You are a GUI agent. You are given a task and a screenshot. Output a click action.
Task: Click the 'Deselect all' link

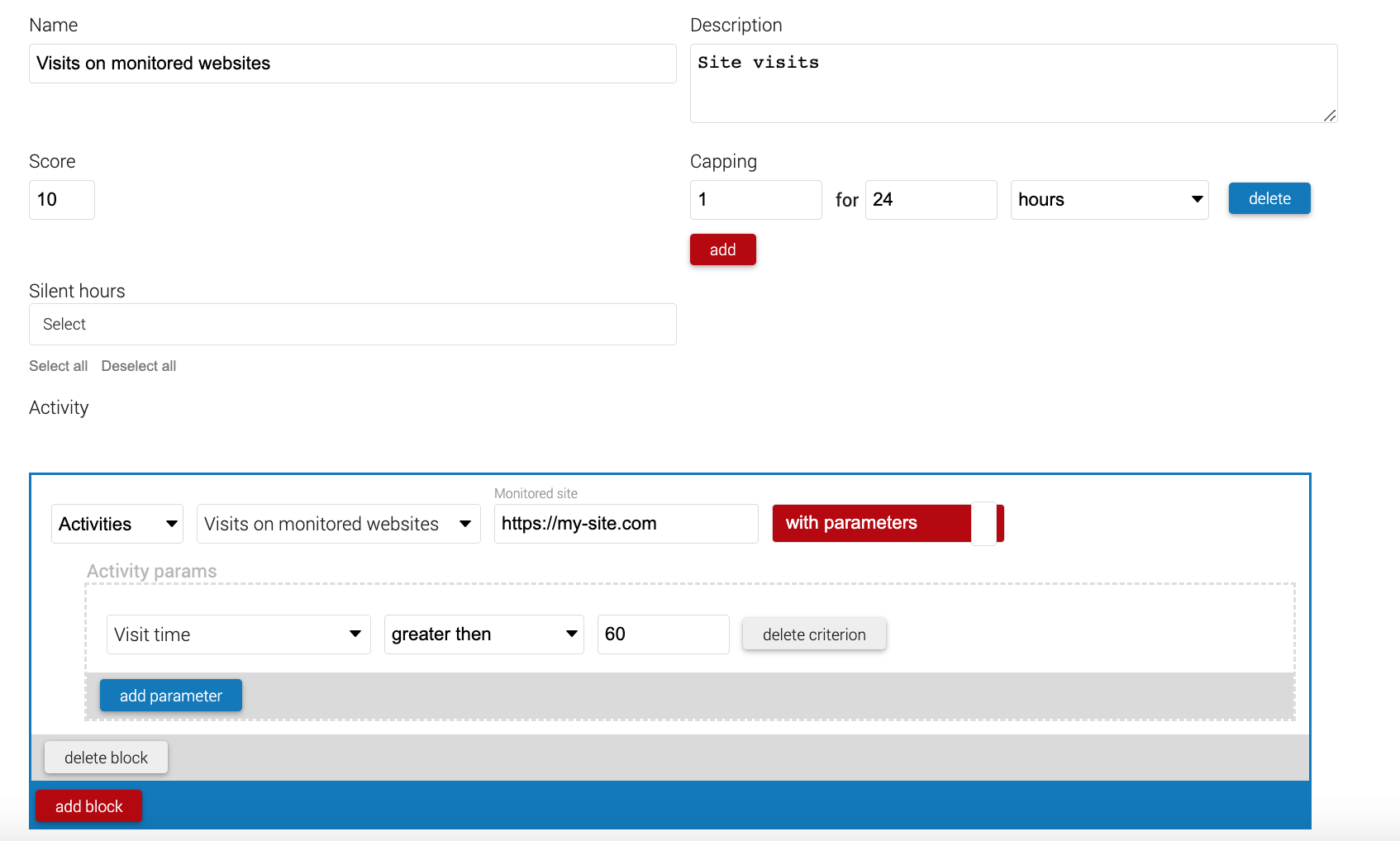point(139,366)
